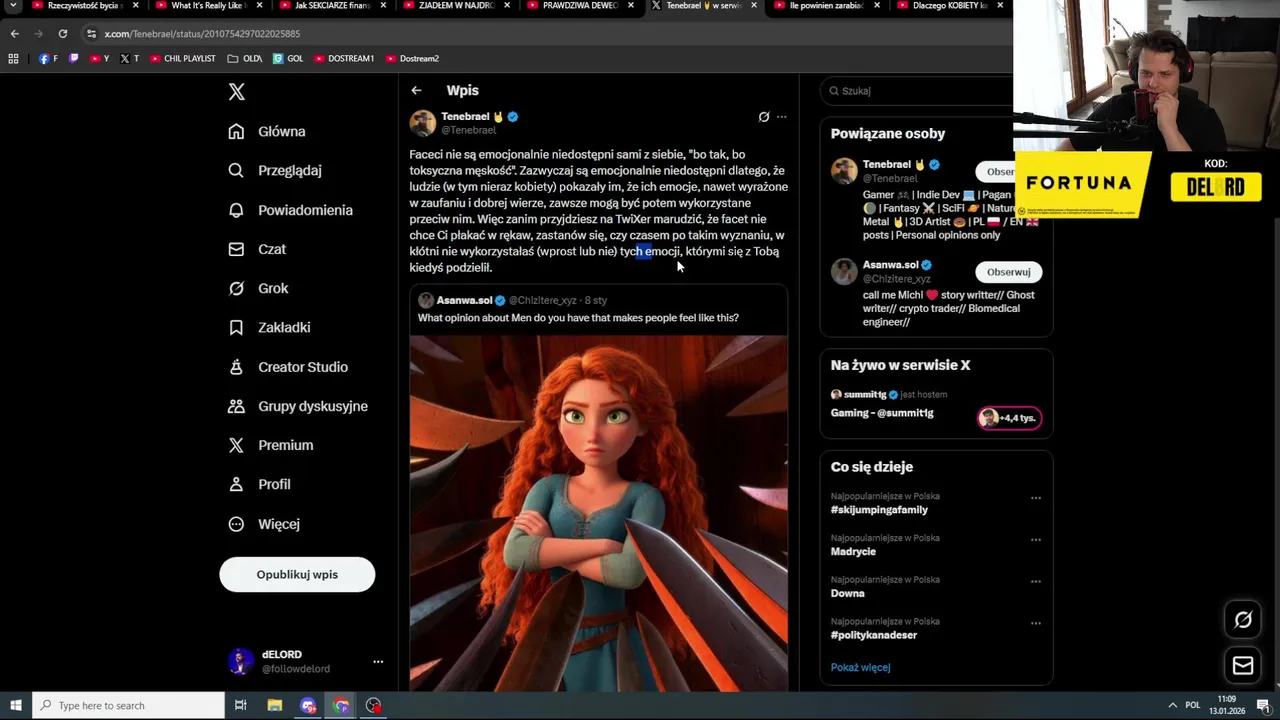Viewport: 1280px width, 720px height.
Task: Open Powiadomienia notifications
Action: tap(290, 210)
